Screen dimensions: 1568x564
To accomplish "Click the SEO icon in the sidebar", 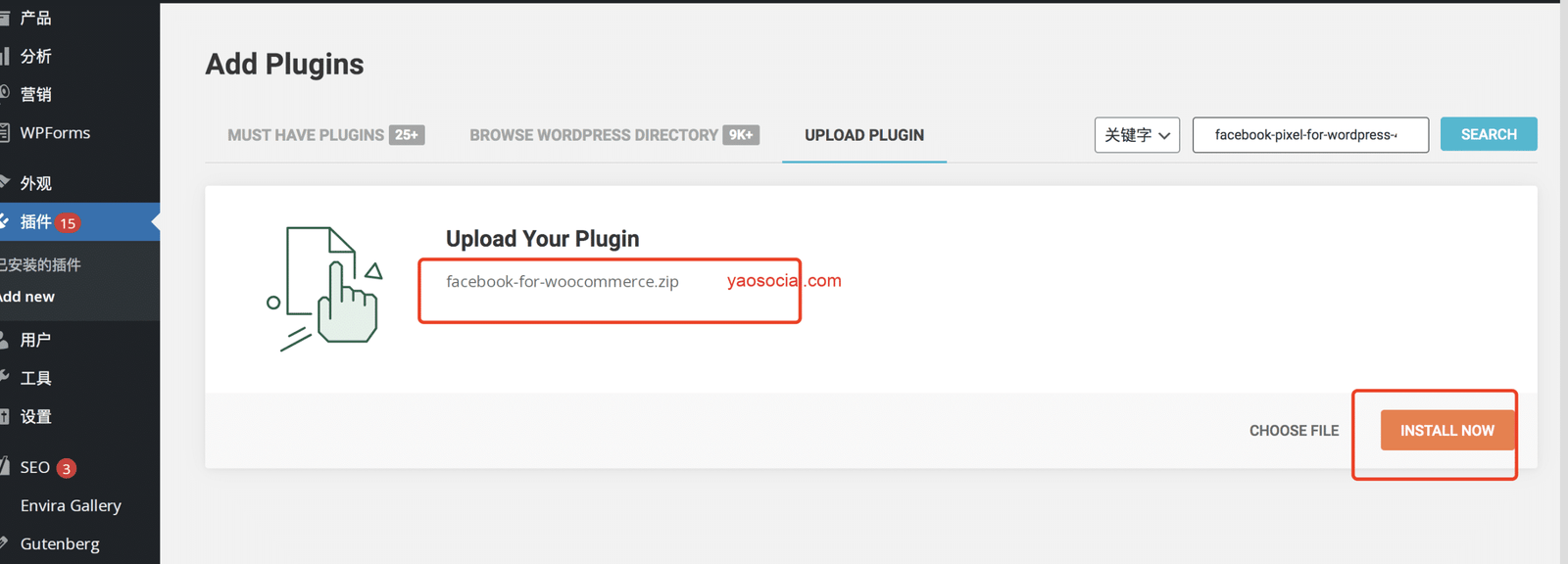I will 4,467.
